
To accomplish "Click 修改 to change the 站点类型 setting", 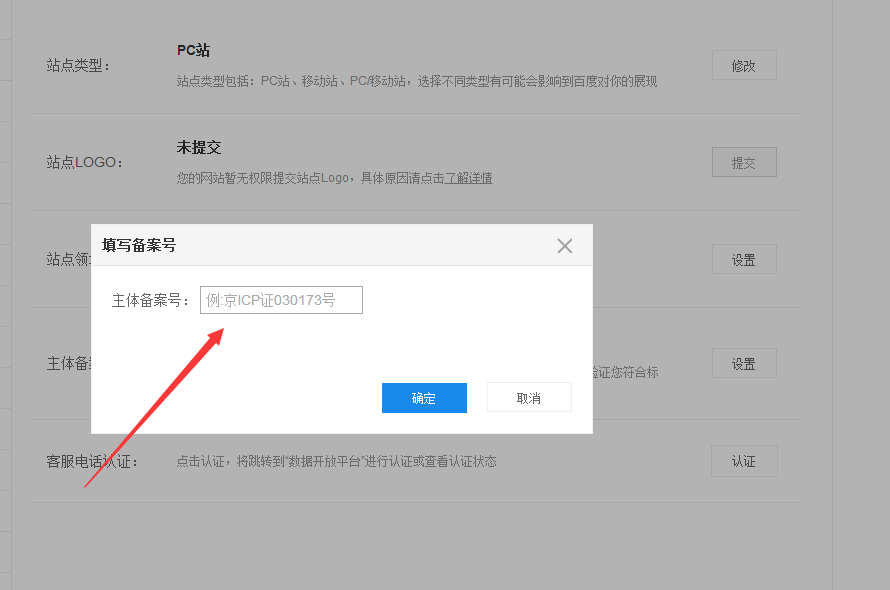I will coord(744,64).
